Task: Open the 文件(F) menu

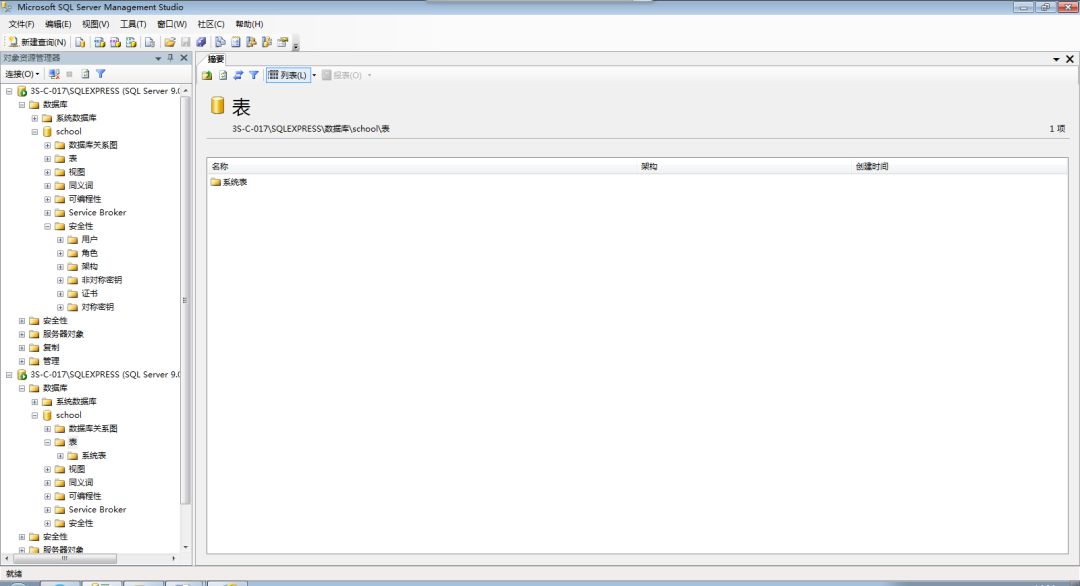Action: [21, 24]
